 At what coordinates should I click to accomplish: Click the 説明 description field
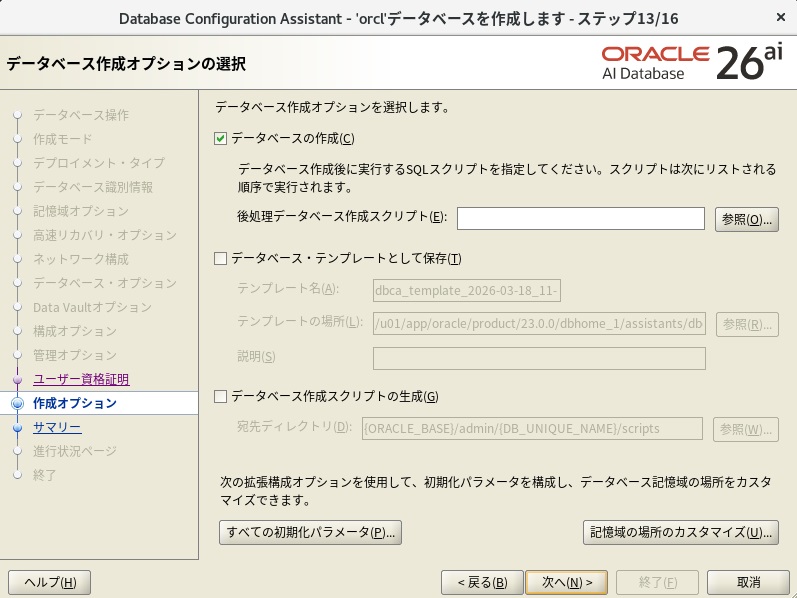(x=539, y=358)
